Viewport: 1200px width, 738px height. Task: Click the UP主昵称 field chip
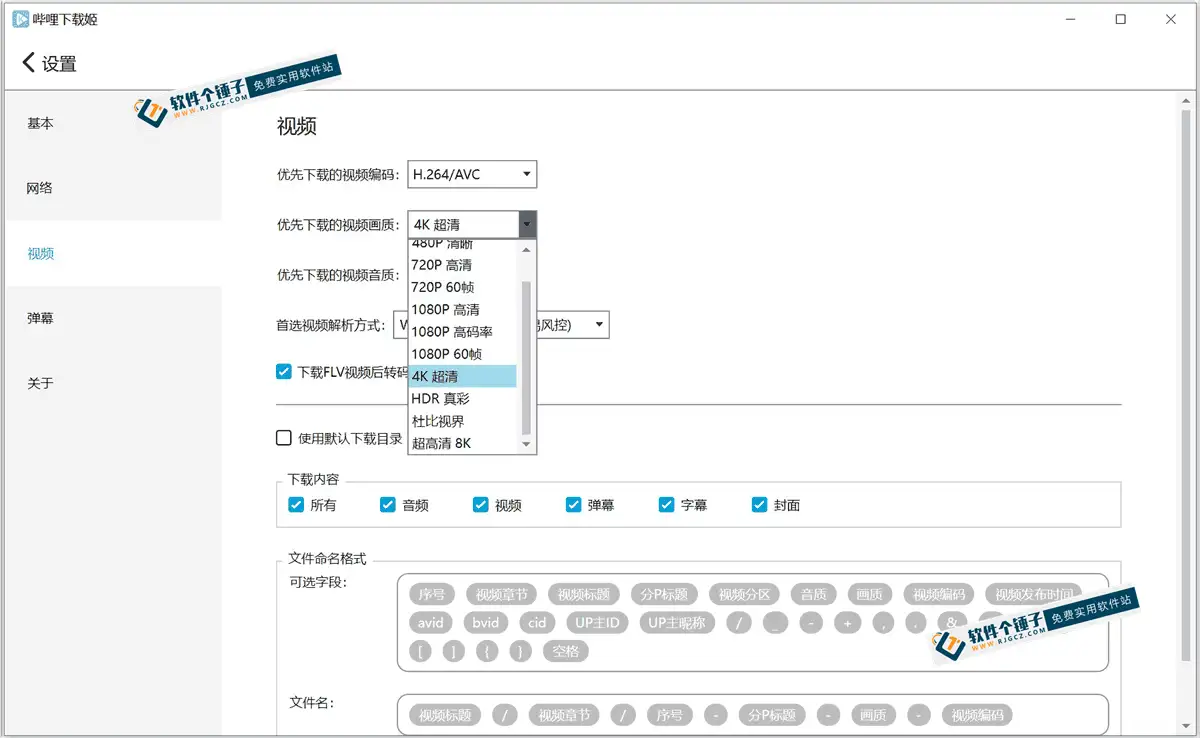pos(677,622)
